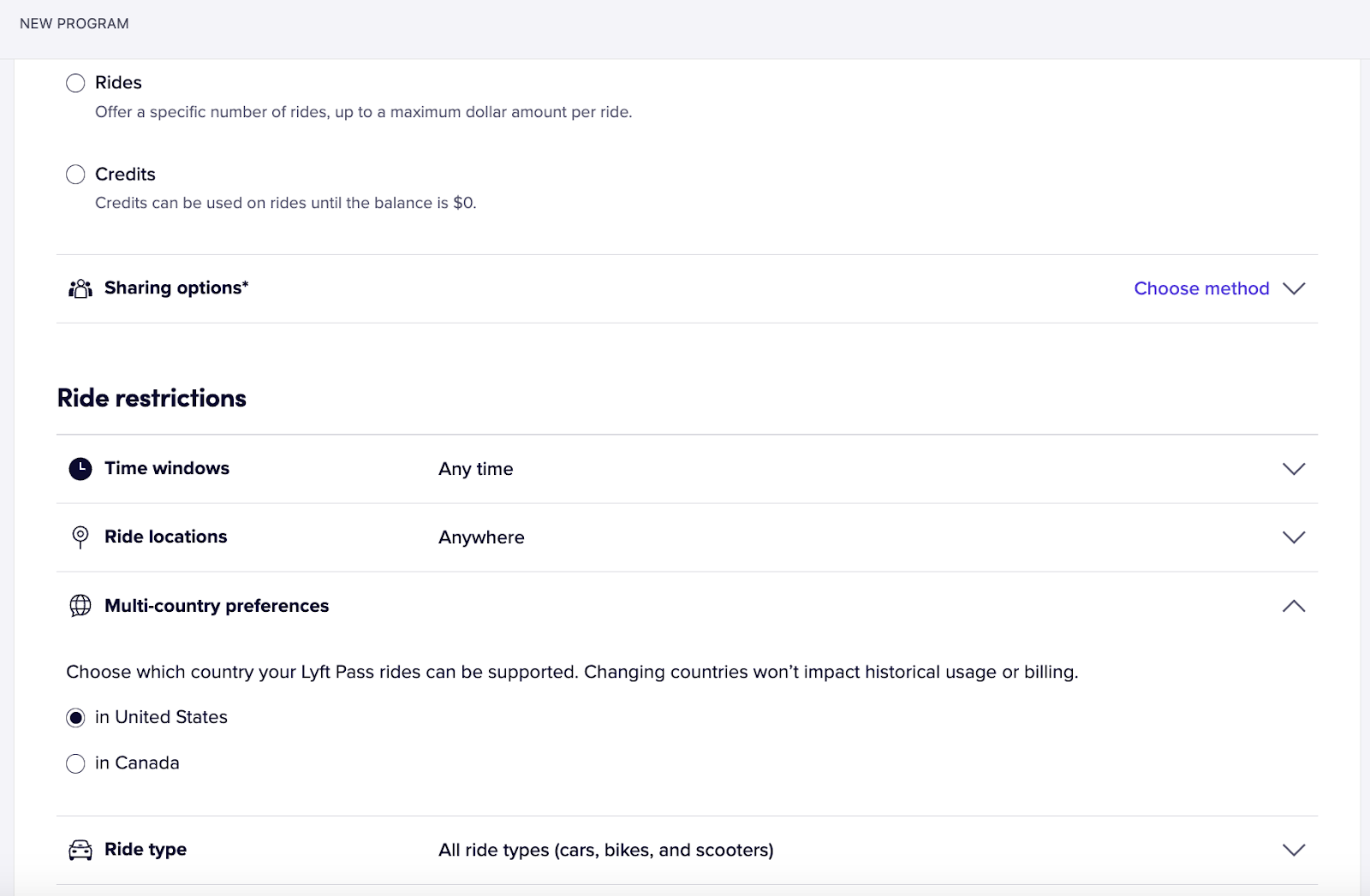1370x896 pixels.
Task: Click the Sharing options label
Action: pos(176,288)
